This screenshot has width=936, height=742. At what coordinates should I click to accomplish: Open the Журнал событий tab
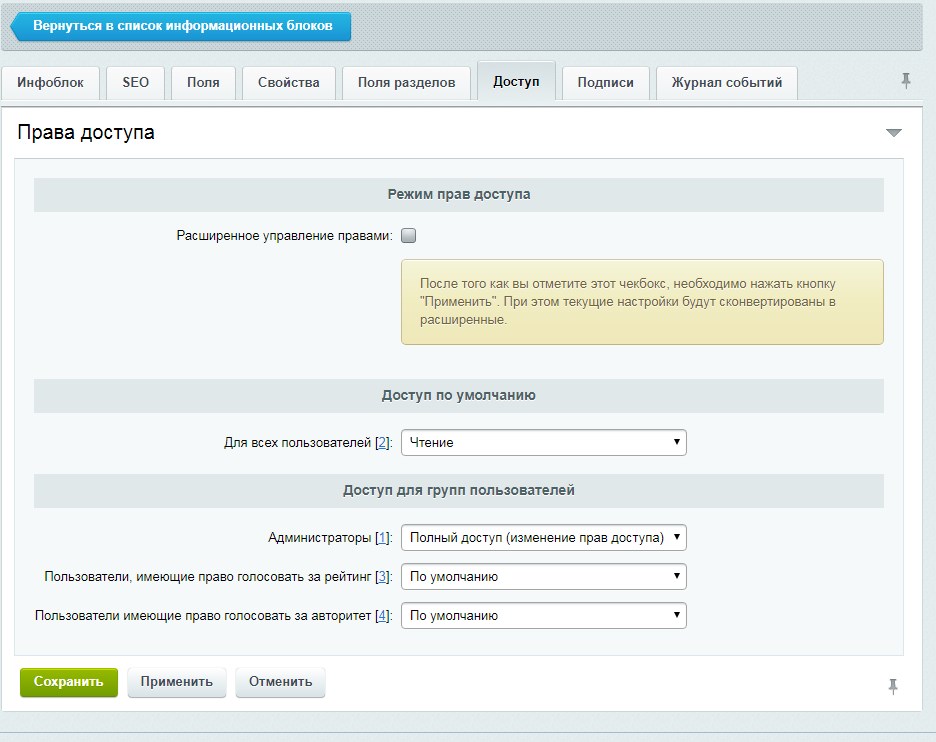[x=726, y=83]
